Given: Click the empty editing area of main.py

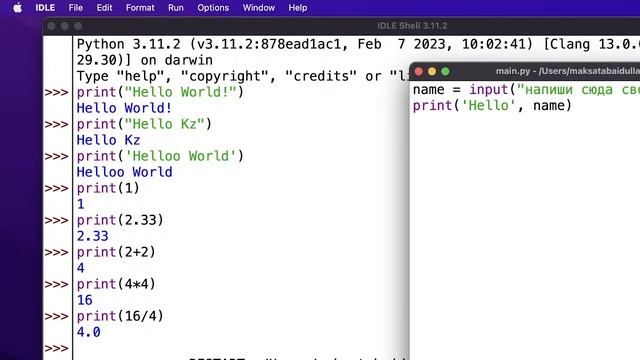Looking at the screenshot, I should [525, 237].
